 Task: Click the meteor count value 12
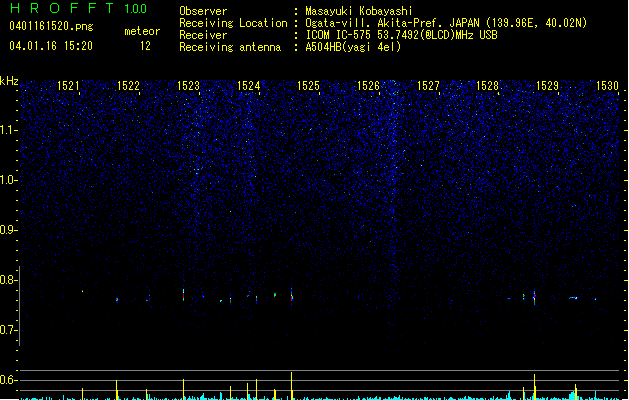tap(145, 46)
